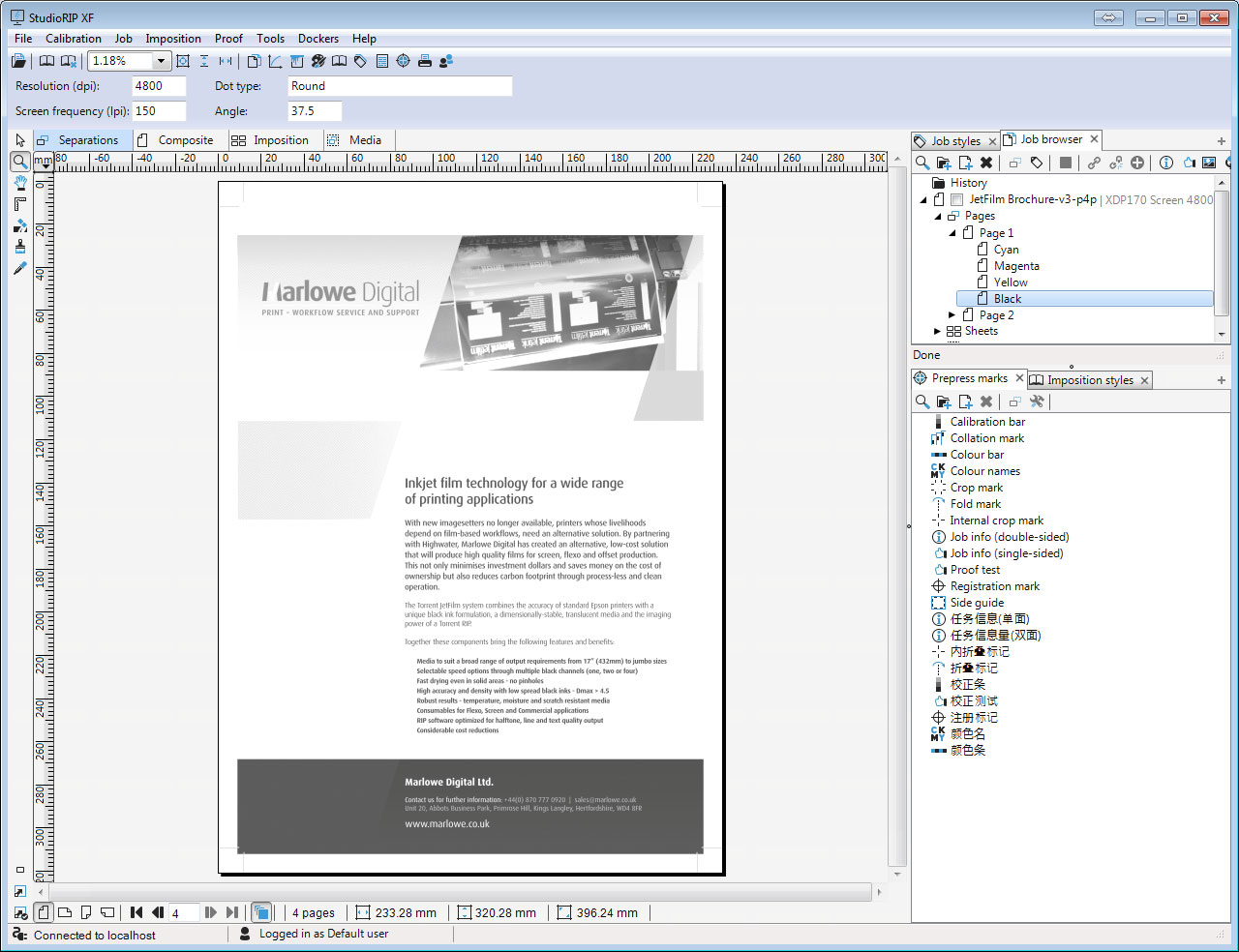1239x952 pixels.
Task: Expand the Page 2 tree node
Action: pos(952,315)
